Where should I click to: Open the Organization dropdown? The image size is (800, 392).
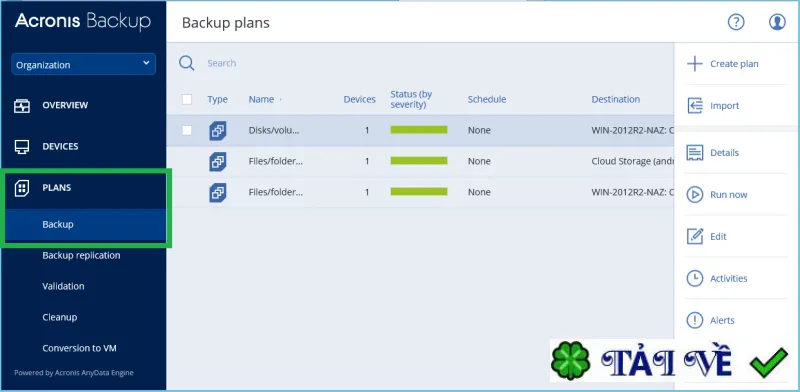click(x=84, y=64)
